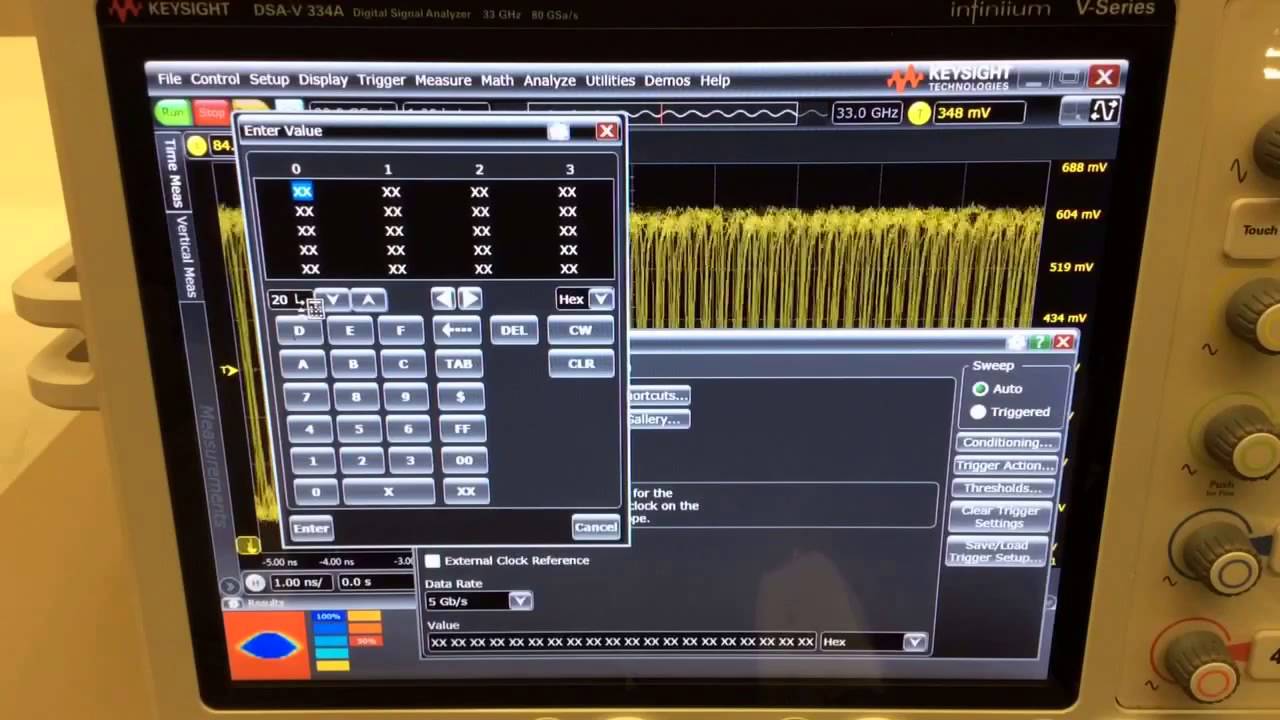The height and width of the screenshot is (720, 1280).
Task: Click the TAB key on the keypad
Action: pos(459,364)
